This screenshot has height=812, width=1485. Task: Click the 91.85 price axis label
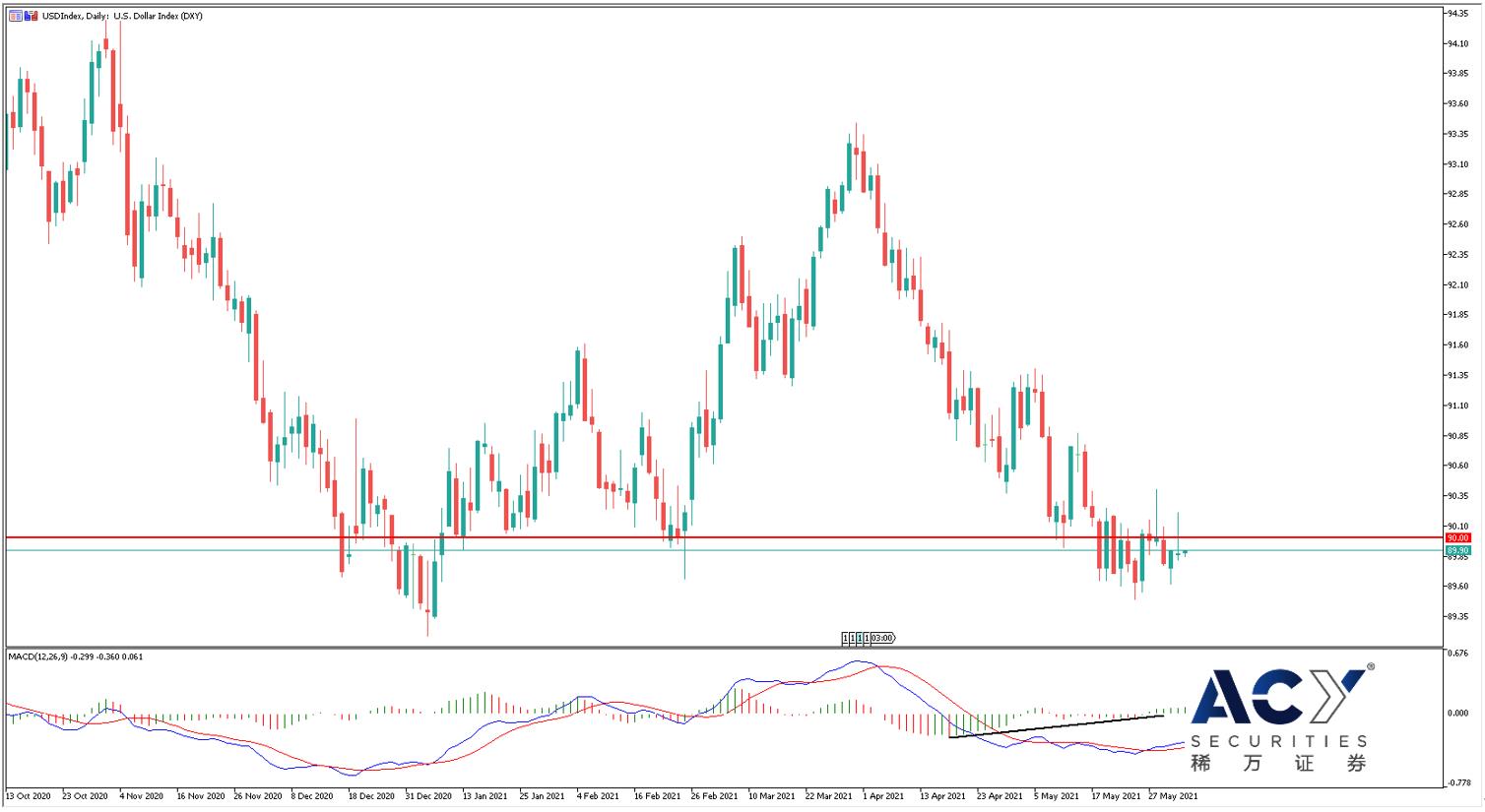pyautogui.click(x=1458, y=315)
